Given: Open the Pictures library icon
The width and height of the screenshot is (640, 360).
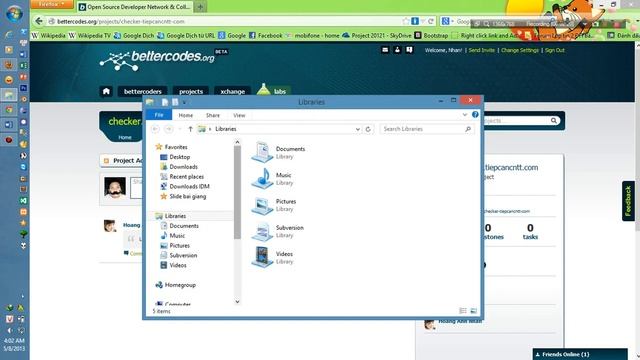Looking at the screenshot, I should pyautogui.click(x=262, y=205).
